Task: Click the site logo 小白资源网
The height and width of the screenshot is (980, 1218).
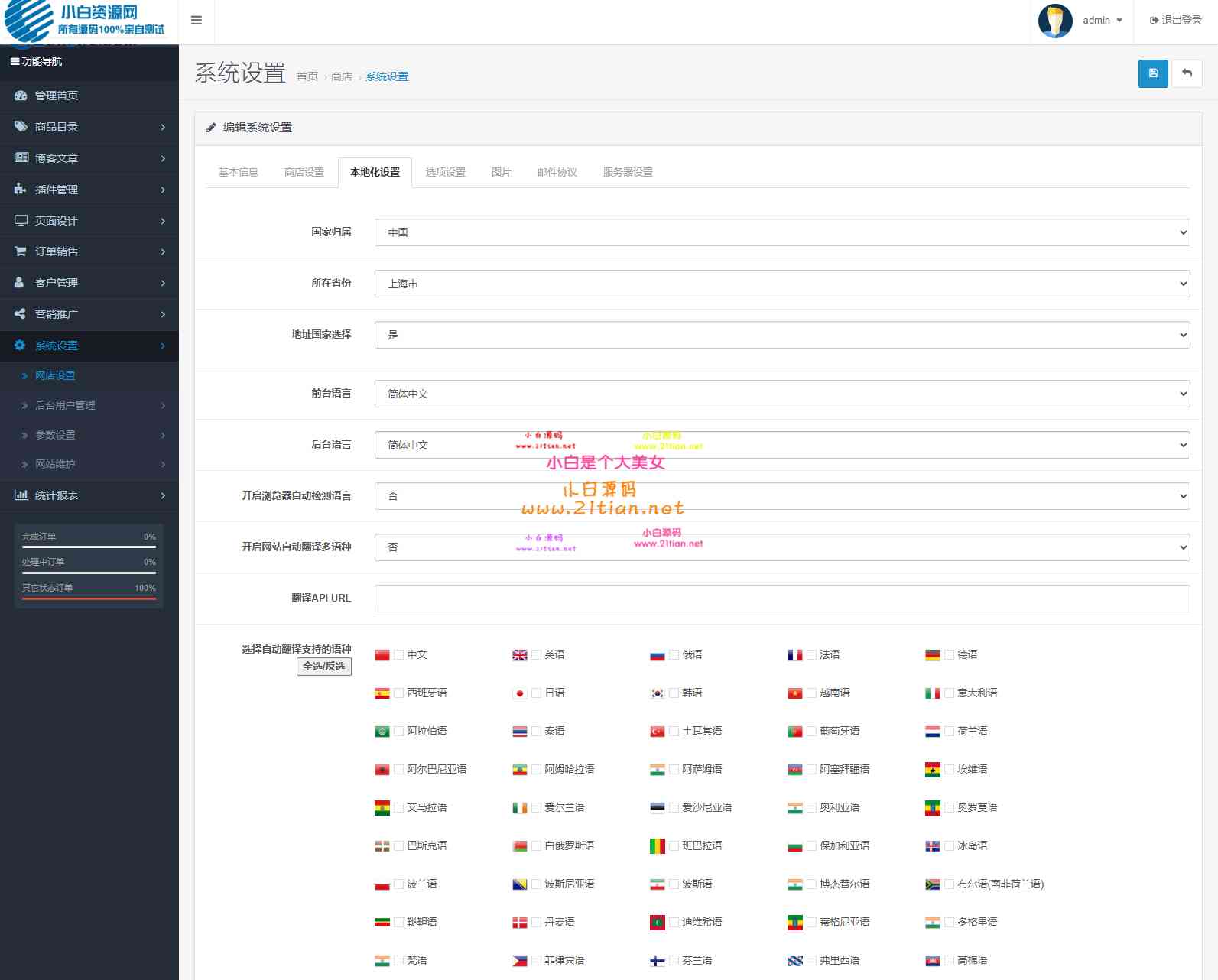Action: tap(85, 21)
